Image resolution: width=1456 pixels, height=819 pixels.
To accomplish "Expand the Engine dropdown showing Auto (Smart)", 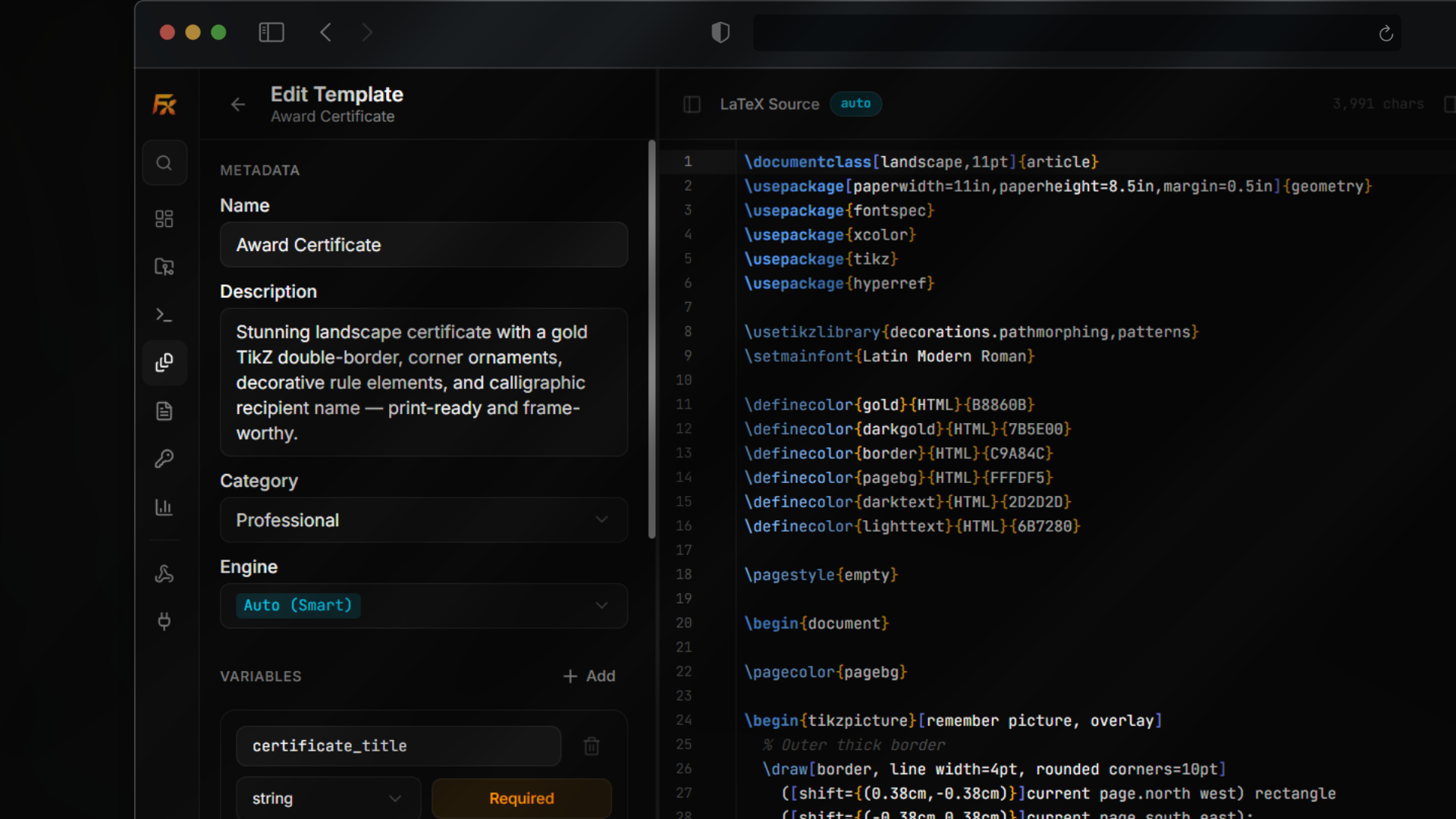I will click(423, 605).
